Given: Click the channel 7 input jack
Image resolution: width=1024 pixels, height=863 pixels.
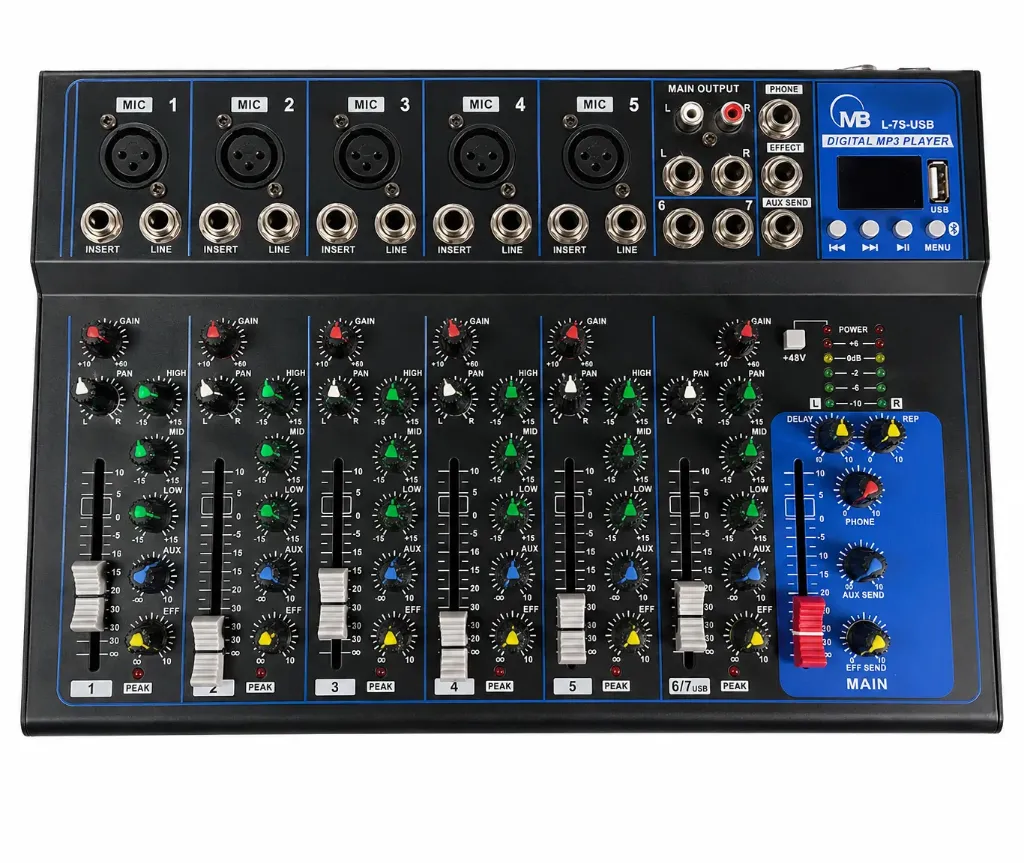Looking at the screenshot, I should pyautogui.click(x=733, y=227).
